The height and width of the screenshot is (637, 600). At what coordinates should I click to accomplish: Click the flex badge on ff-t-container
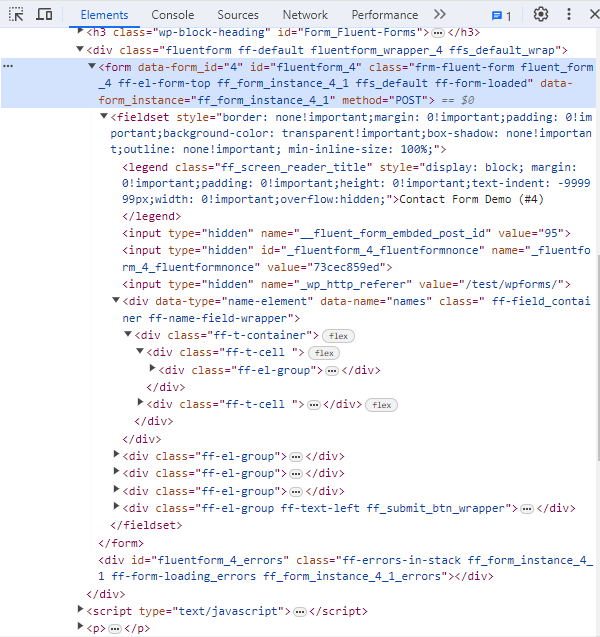point(339,336)
